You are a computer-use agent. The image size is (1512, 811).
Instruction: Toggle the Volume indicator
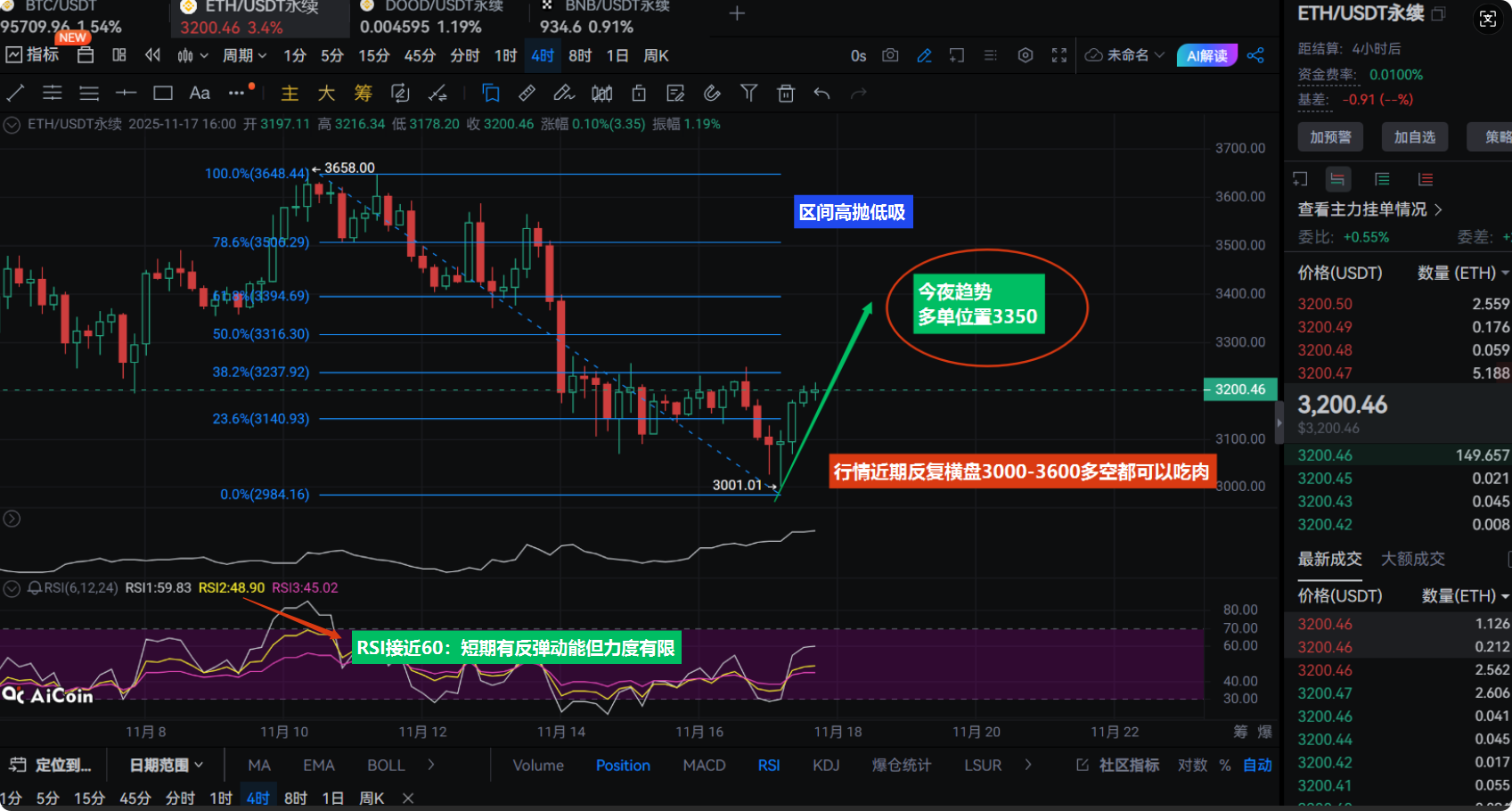(538, 765)
